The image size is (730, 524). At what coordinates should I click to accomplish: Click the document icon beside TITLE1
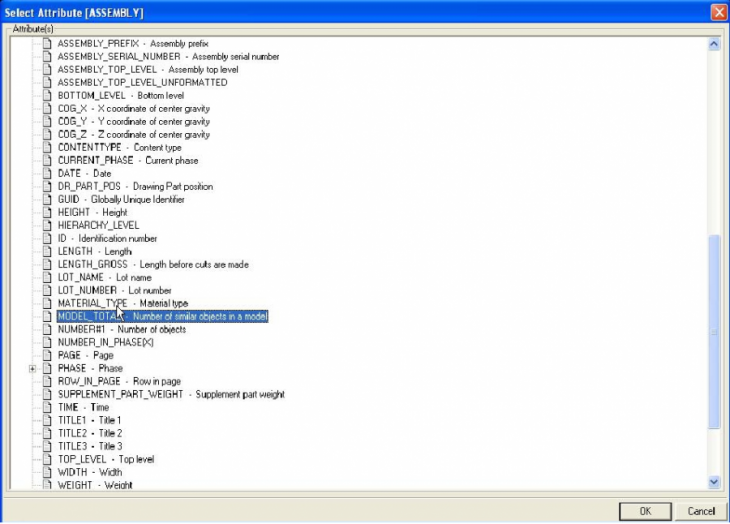pos(47,421)
